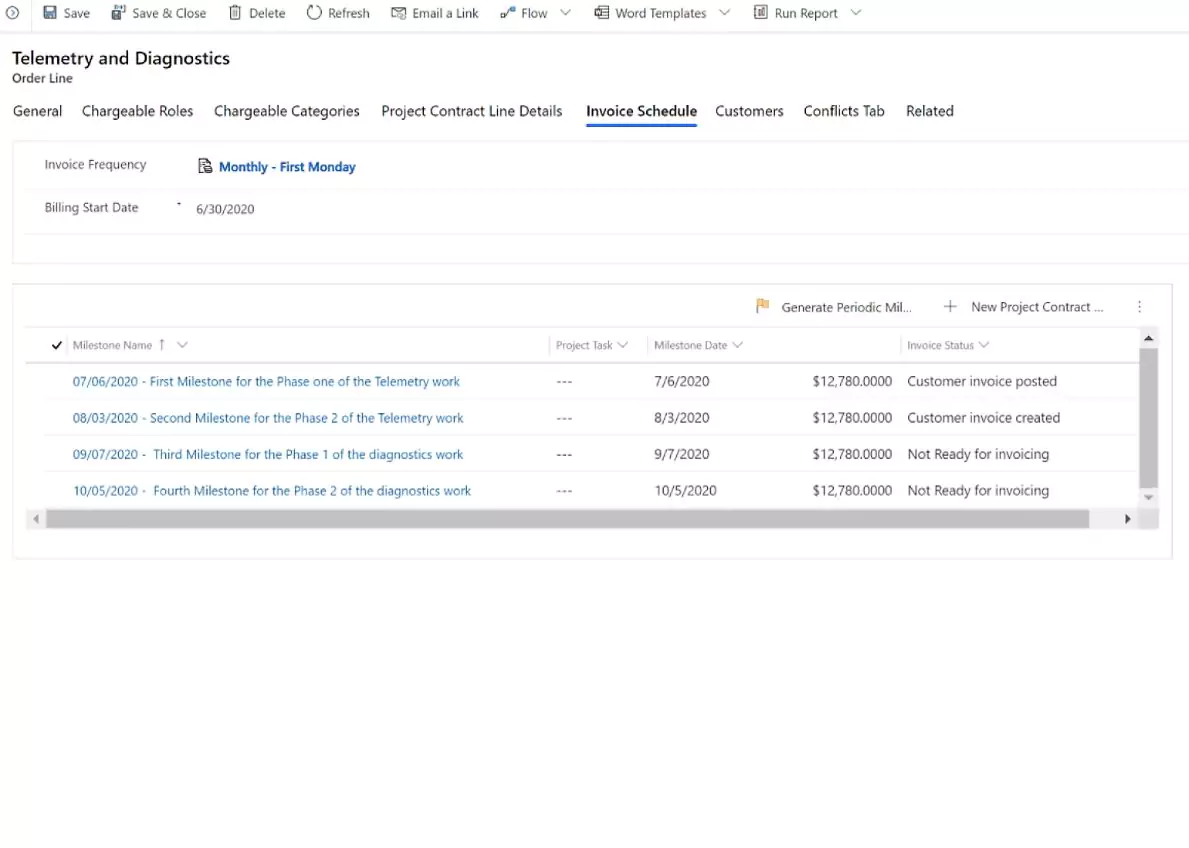Image resolution: width=1189 pixels, height=848 pixels.
Task: Open the Run Report dropdown chevron
Action: tap(856, 13)
